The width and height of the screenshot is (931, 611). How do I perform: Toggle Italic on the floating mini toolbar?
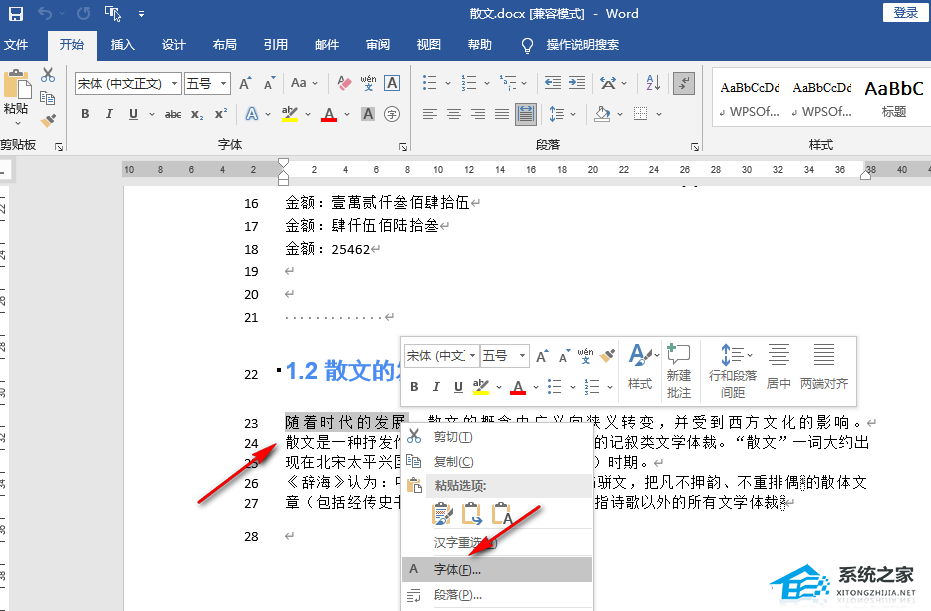435,387
